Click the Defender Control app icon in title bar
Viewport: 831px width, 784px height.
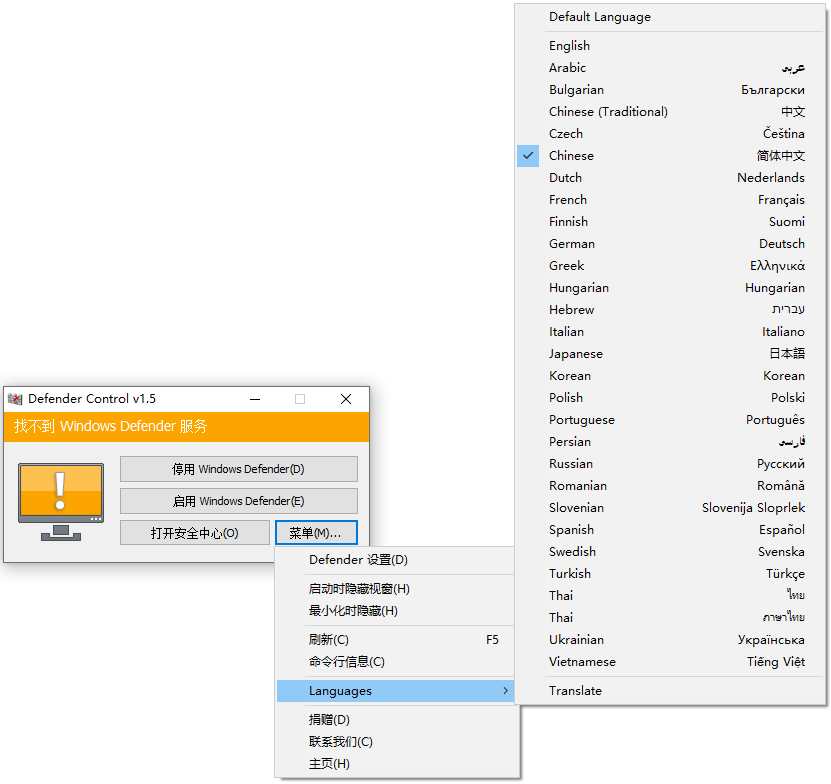pyautogui.click(x=15, y=399)
